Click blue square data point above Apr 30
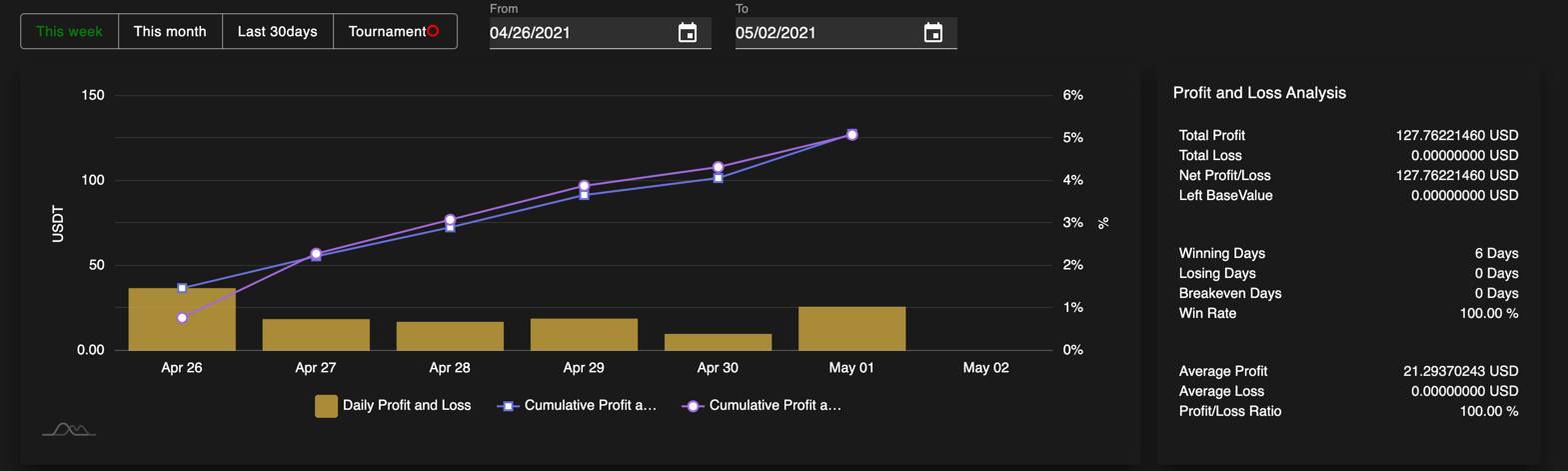Screen dimensions: 1568x471 (x=719, y=178)
